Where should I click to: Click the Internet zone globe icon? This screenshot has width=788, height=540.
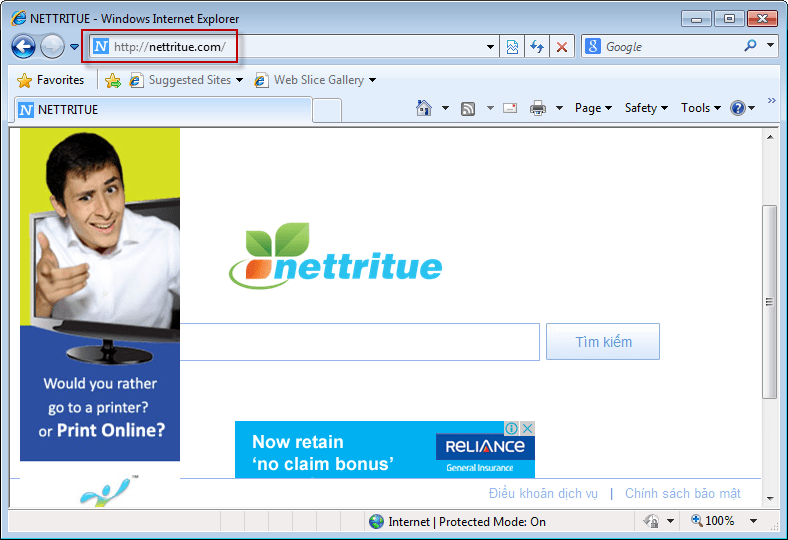click(376, 521)
